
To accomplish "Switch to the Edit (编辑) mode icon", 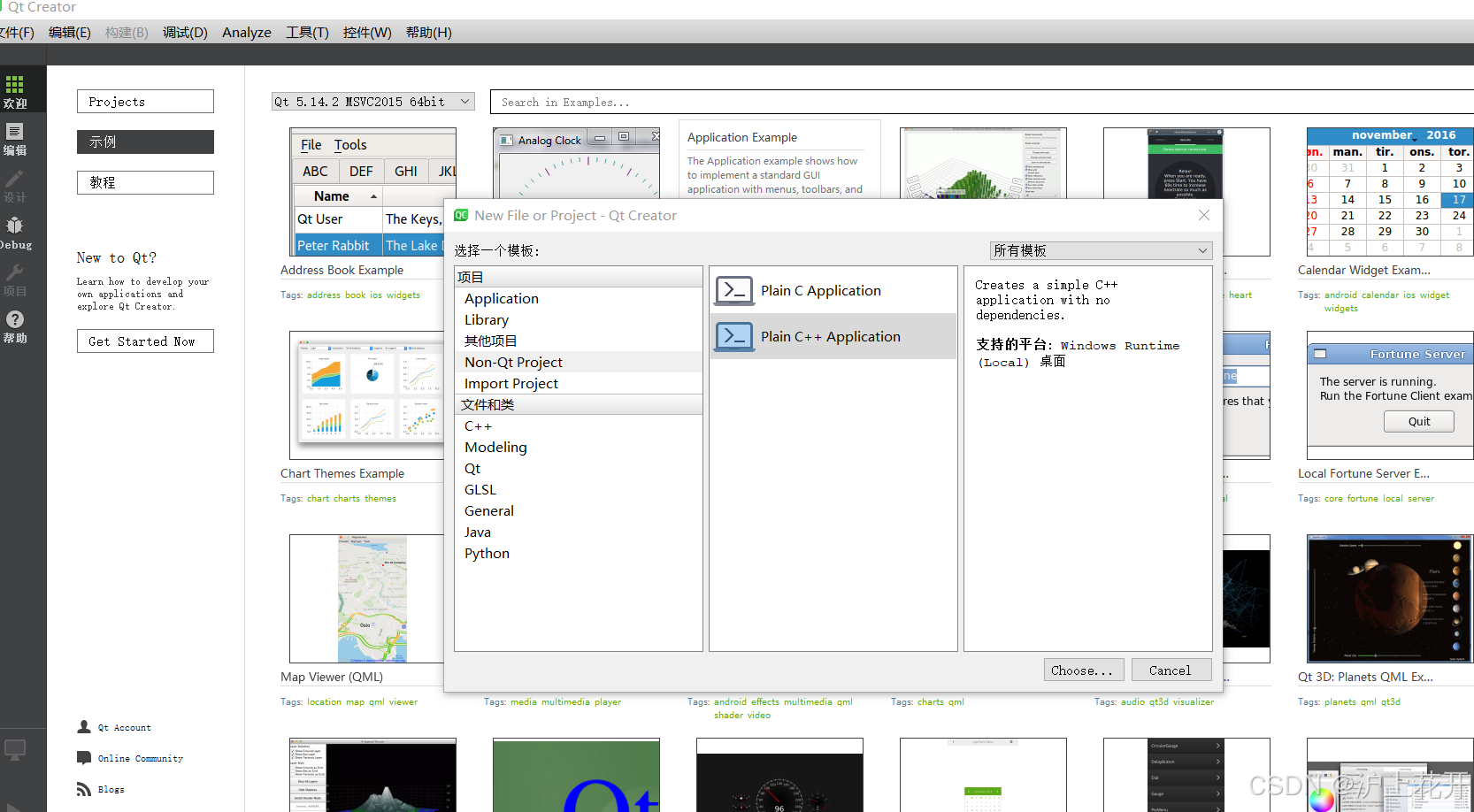I will 14,131.
